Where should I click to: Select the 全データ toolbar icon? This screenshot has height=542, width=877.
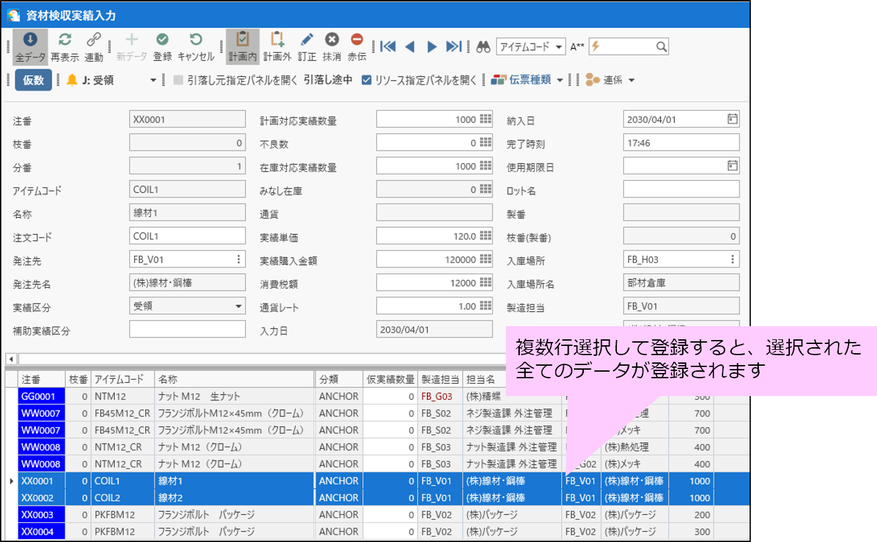point(30,47)
